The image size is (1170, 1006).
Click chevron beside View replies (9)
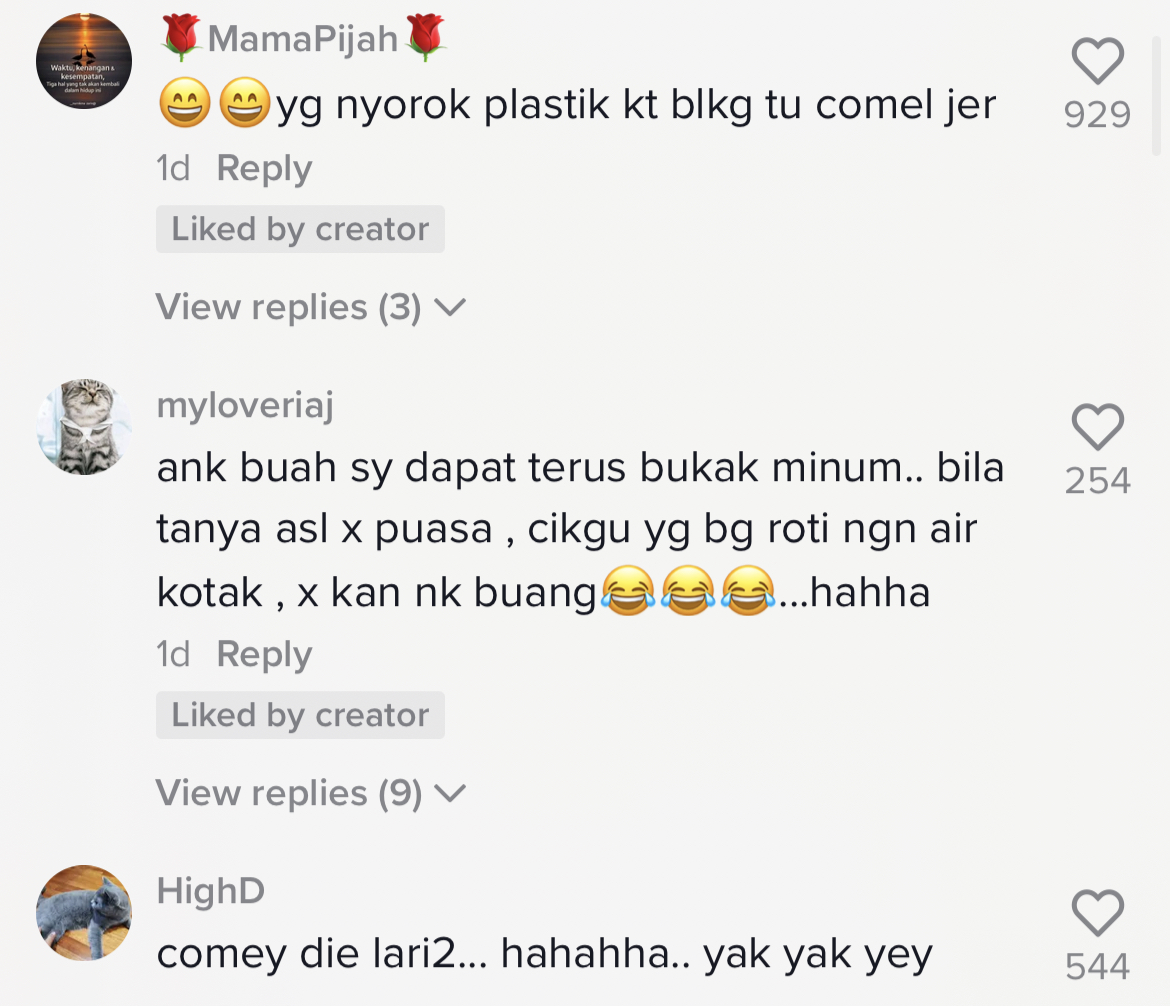450,793
